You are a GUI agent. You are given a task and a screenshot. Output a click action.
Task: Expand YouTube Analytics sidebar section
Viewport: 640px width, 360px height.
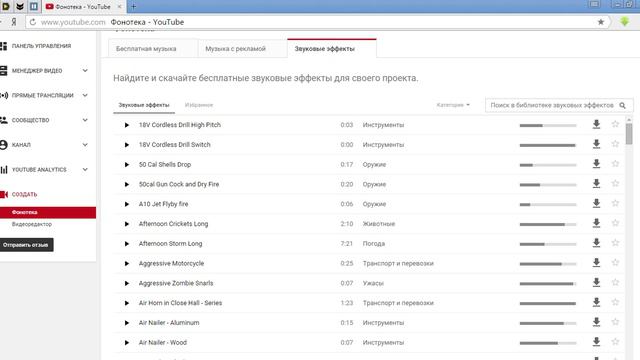coord(85,169)
